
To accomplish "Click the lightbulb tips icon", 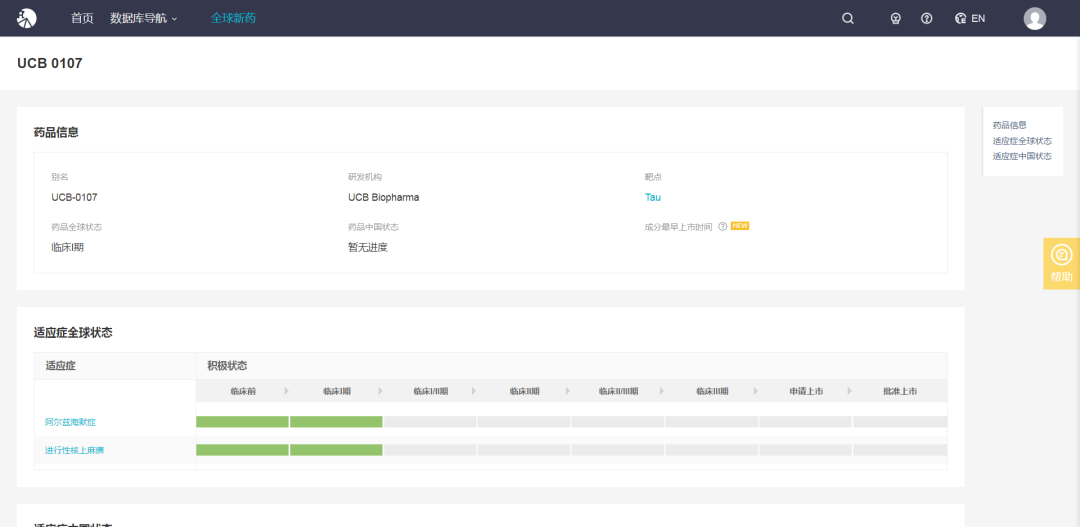I will [895, 19].
